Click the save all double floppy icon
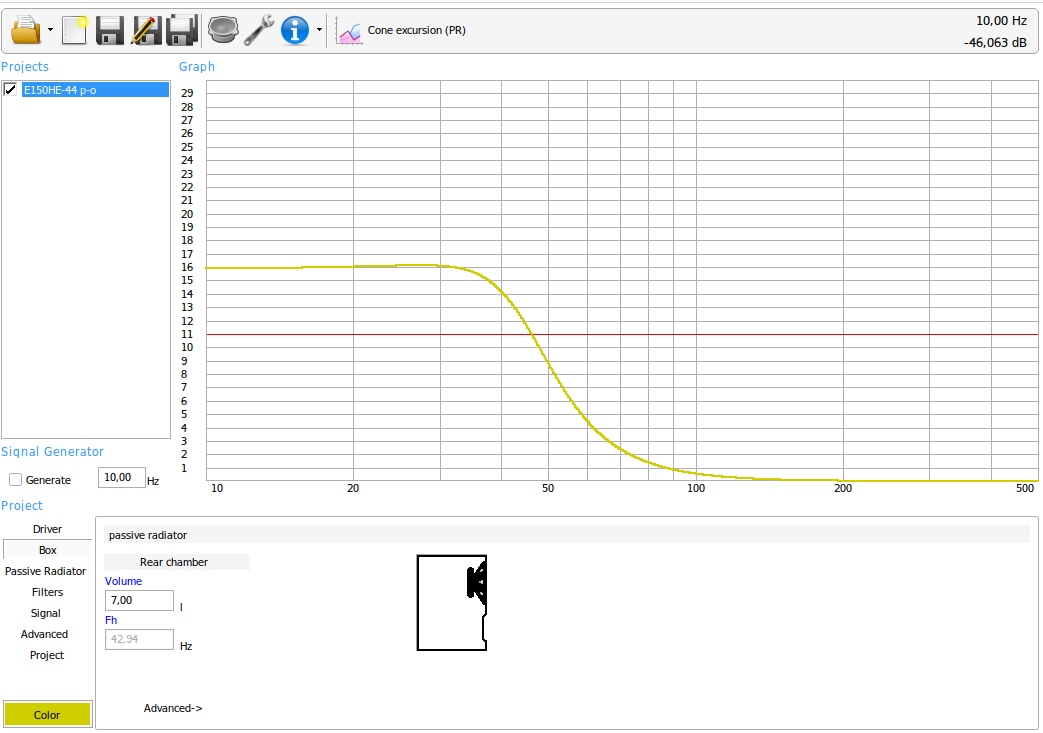The width and height of the screenshot is (1043, 733). 181,30
